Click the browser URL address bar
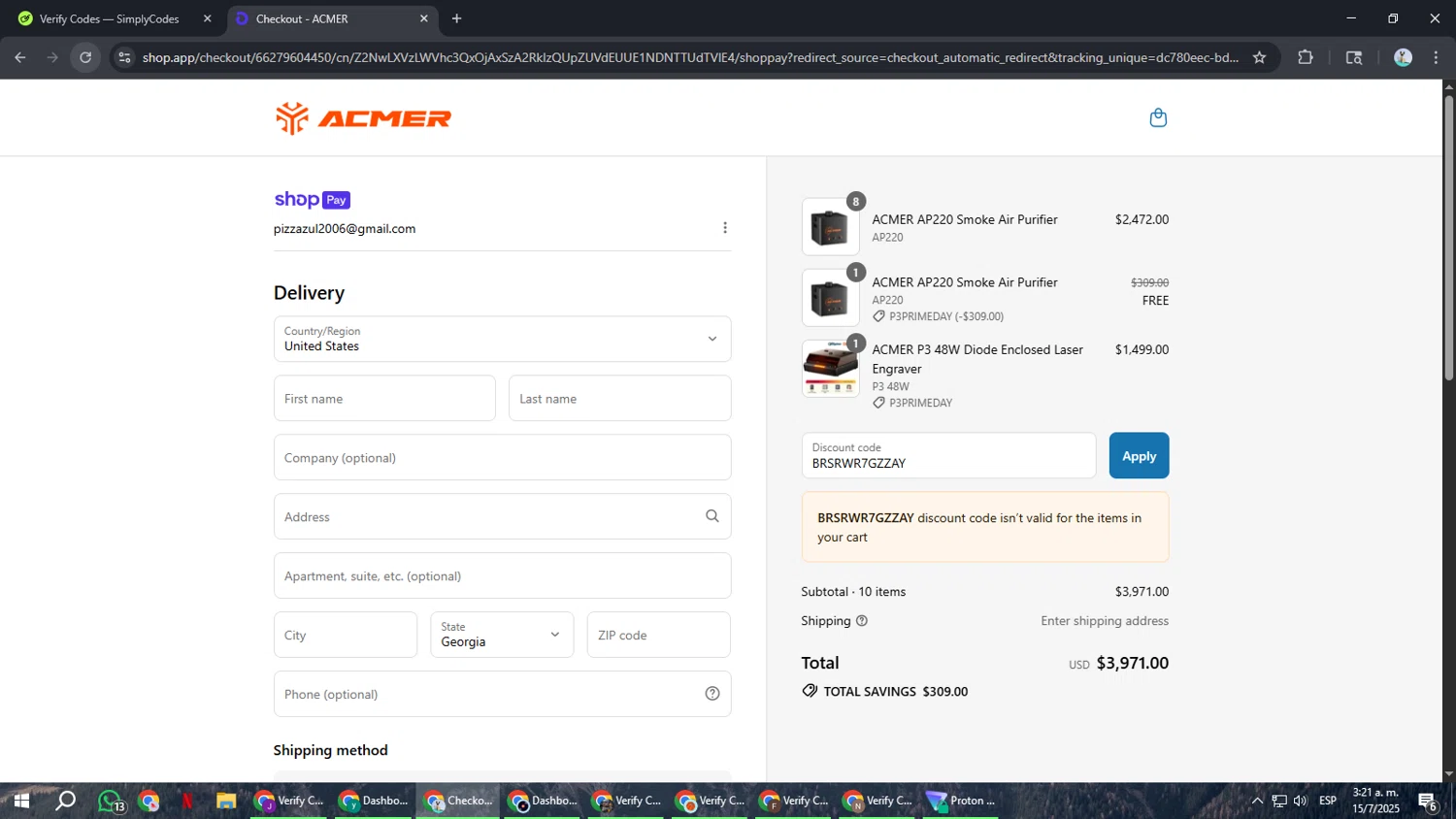 click(x=689, y=57)
